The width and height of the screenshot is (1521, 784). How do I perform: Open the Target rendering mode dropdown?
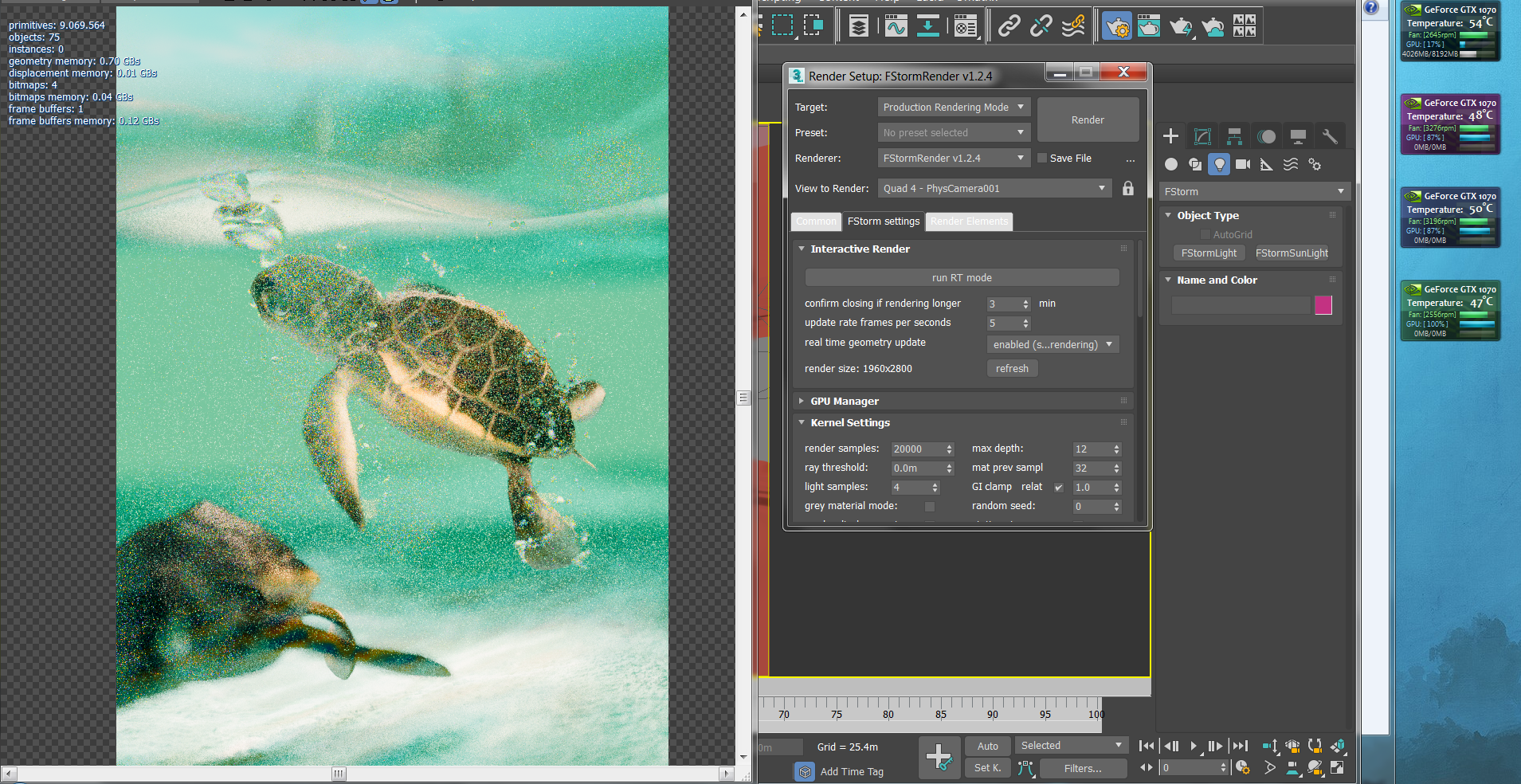(x=954, y=107)
